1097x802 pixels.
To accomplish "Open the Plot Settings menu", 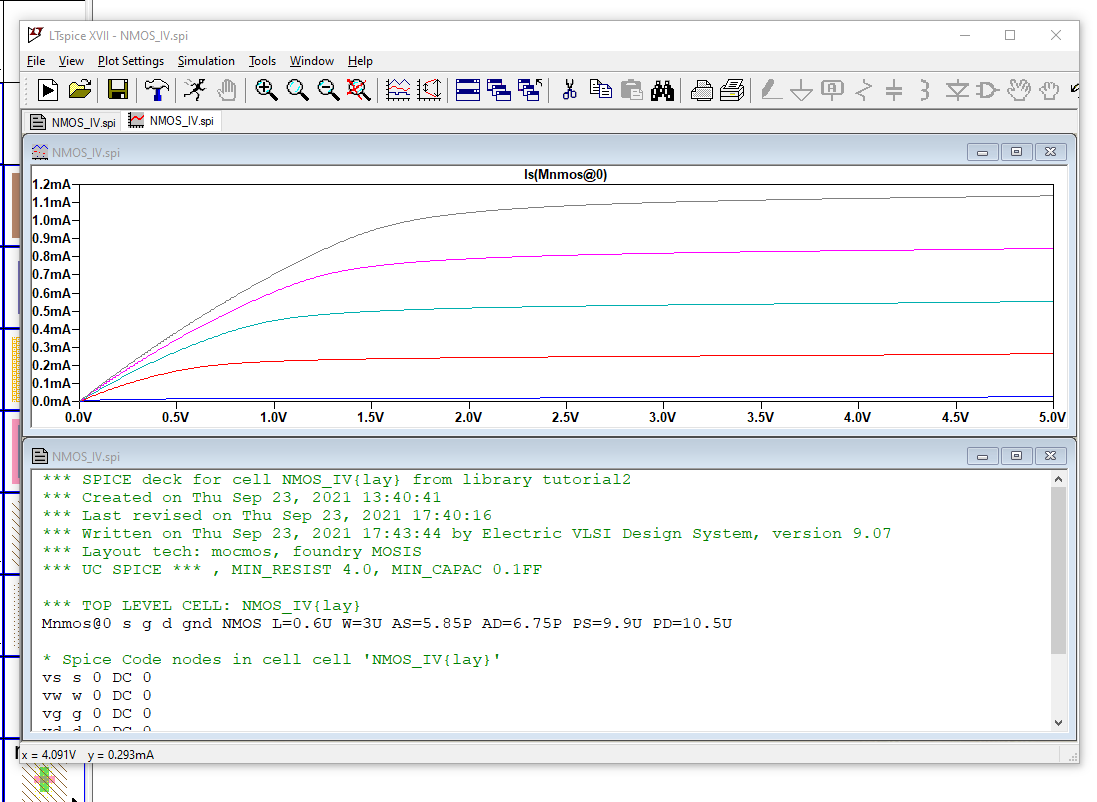I will coord(130,61).
